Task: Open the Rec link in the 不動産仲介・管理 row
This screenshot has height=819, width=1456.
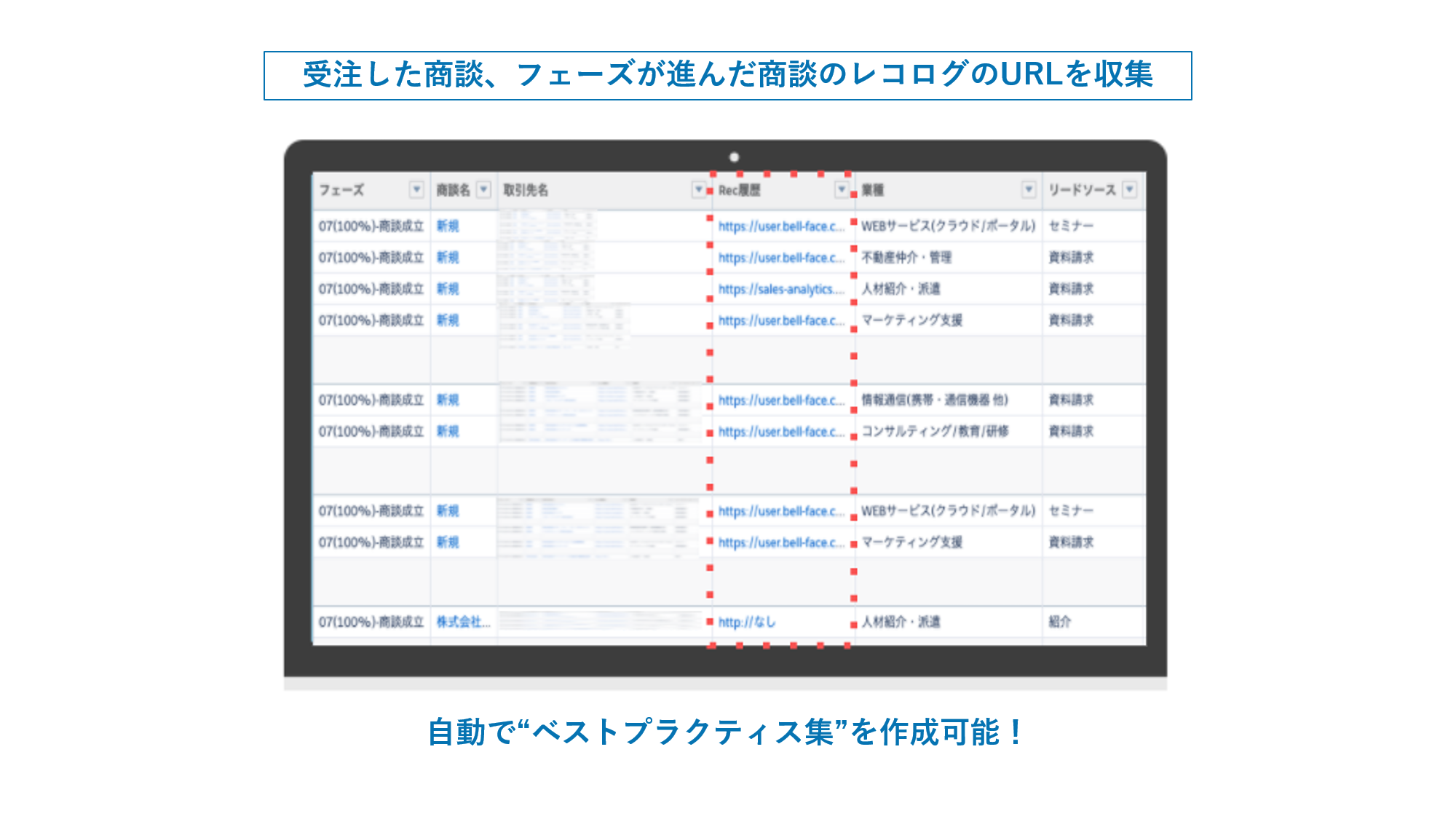Action: [781, 258]
